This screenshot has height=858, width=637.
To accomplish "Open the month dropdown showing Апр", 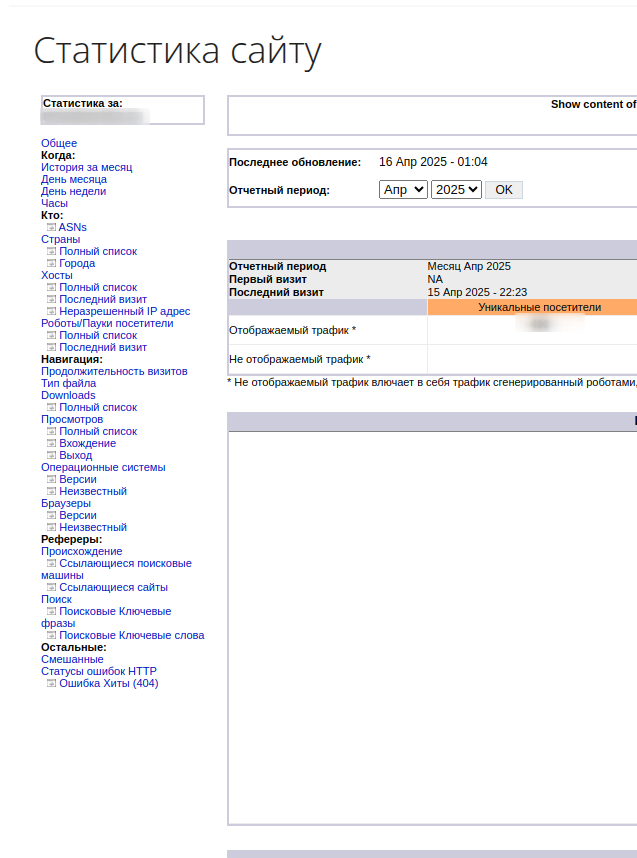I will click(403, 190).
